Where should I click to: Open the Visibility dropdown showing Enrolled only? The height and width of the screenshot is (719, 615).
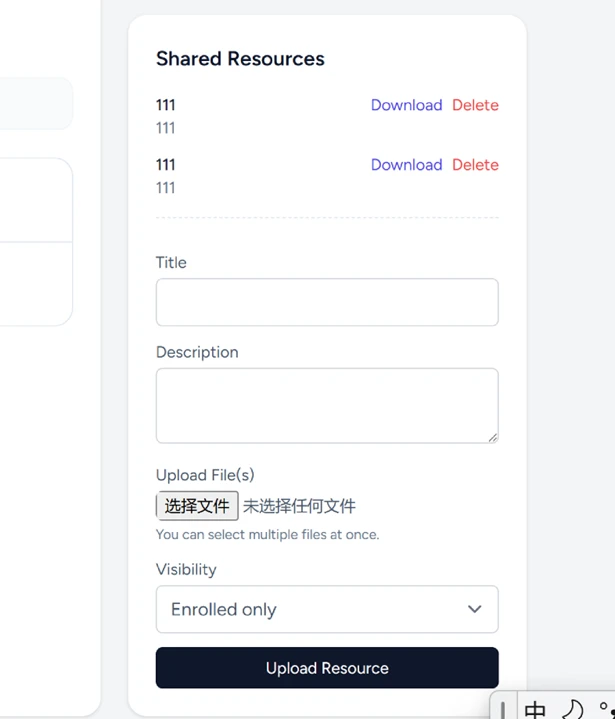coord(327,609)
